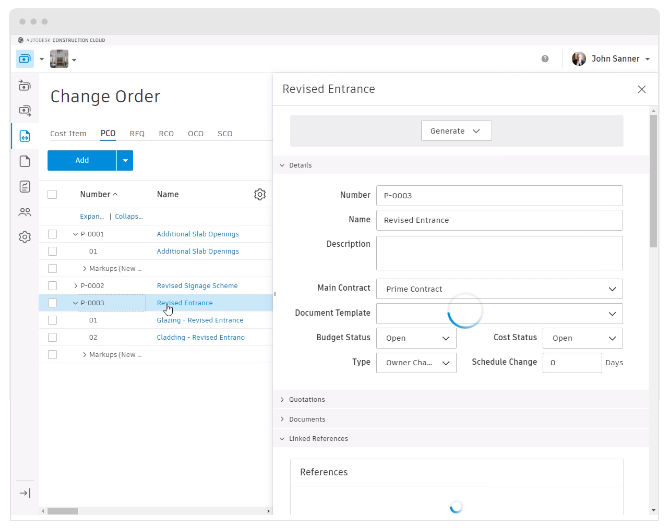
Task: Open the Main Contract dropdown
Action: 499,289
